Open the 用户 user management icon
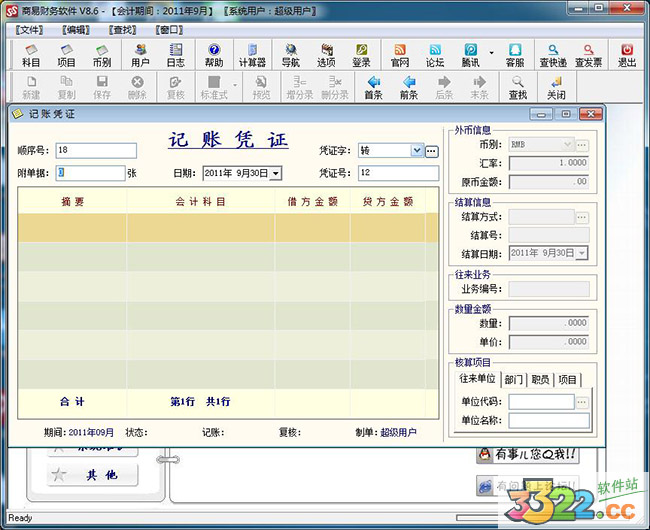The height and width of the screenshot is (530, 650). pyautogui.click(x=140, y=56)
